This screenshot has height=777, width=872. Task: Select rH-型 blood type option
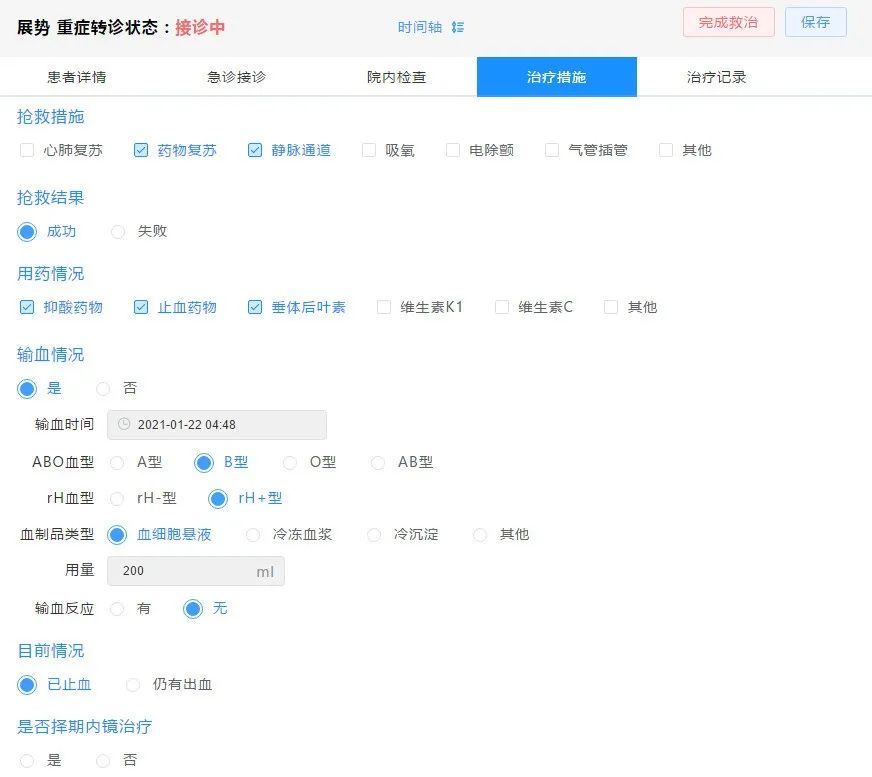tap(118, 498)
